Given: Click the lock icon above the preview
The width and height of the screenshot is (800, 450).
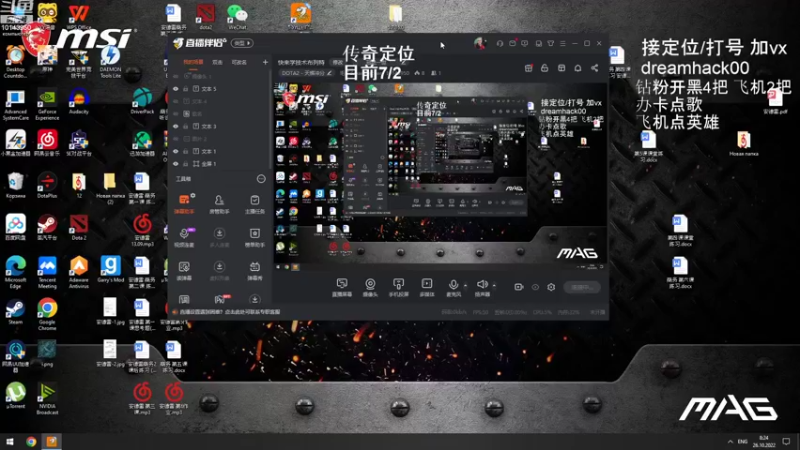Looking at the screenshot, I should 544,68.
